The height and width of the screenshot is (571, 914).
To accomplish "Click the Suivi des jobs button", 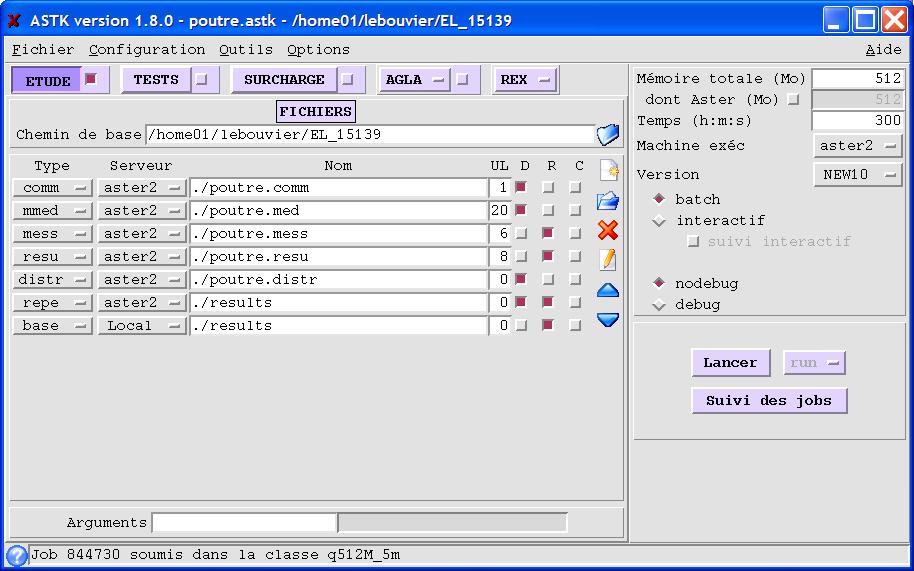I will (769, 401).
